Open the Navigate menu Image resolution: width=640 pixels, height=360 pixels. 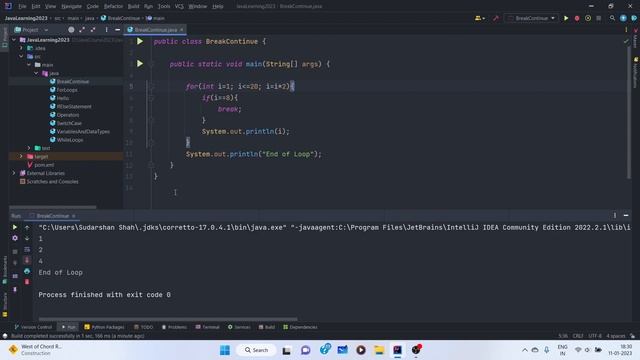click(71, 6)
